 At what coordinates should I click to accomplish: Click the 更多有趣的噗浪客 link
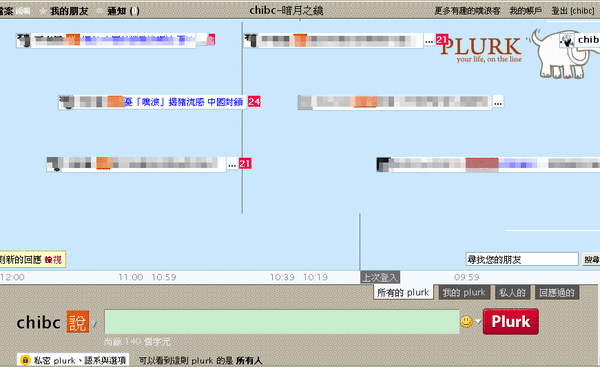[x=467, y=11]
